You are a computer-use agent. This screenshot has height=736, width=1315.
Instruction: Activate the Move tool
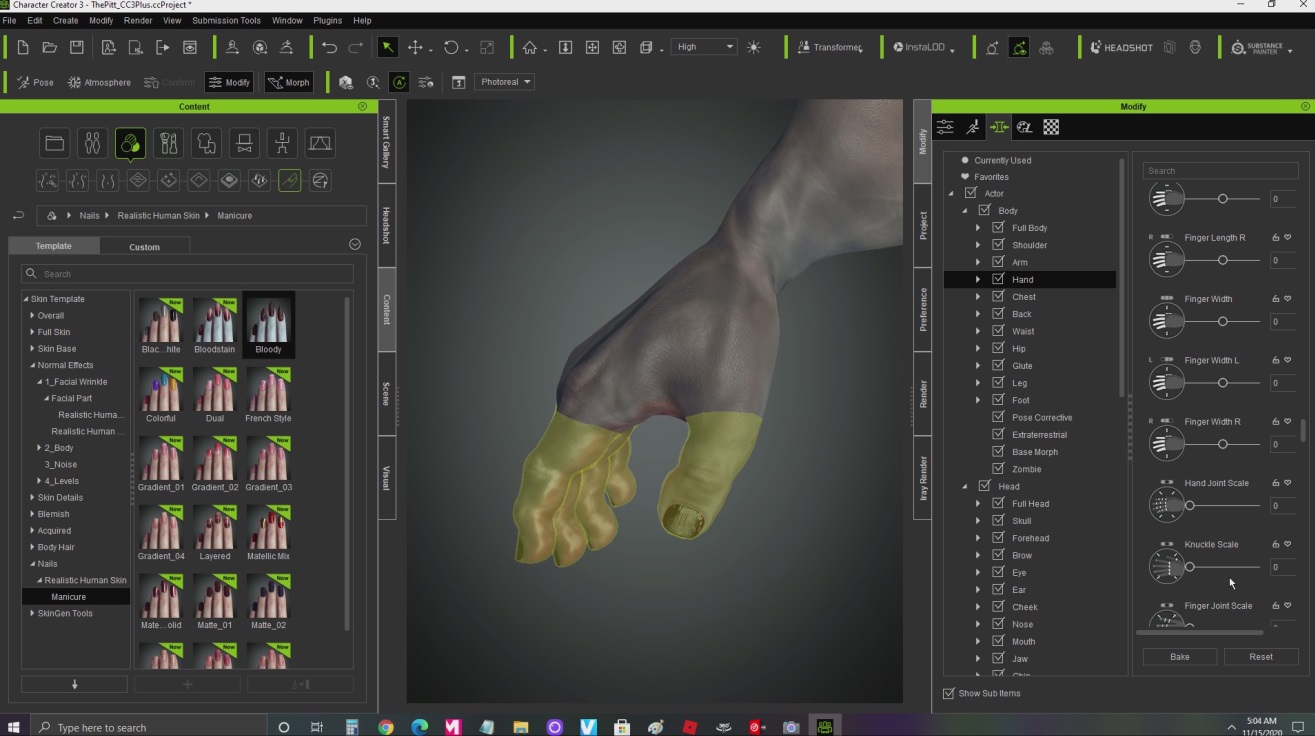pyautogui.click(x=415, y=47)
